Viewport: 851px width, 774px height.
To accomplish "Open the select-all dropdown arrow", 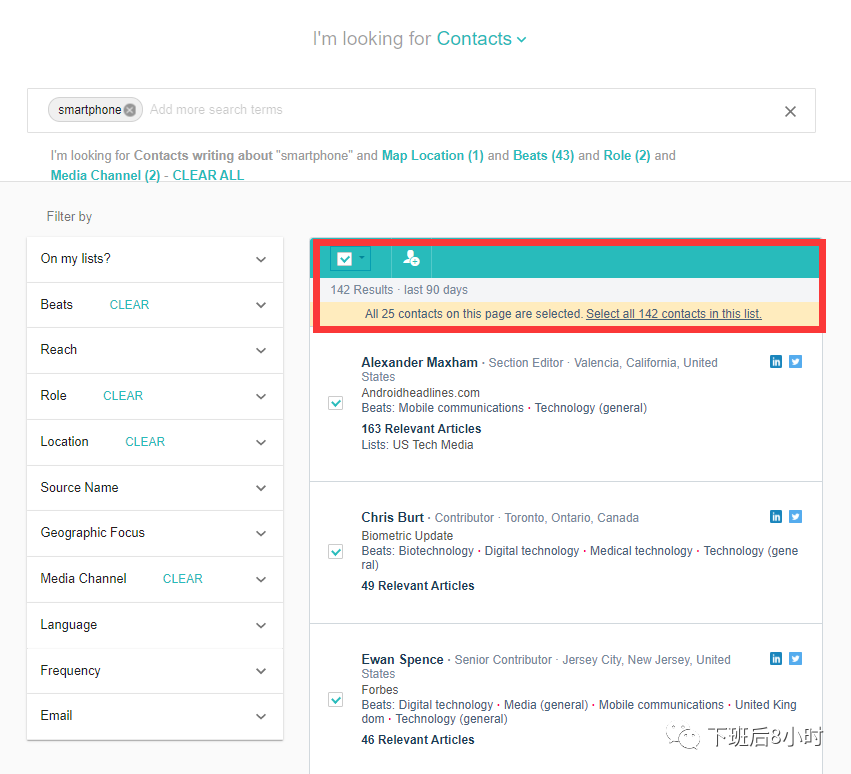I will point(362,258).
